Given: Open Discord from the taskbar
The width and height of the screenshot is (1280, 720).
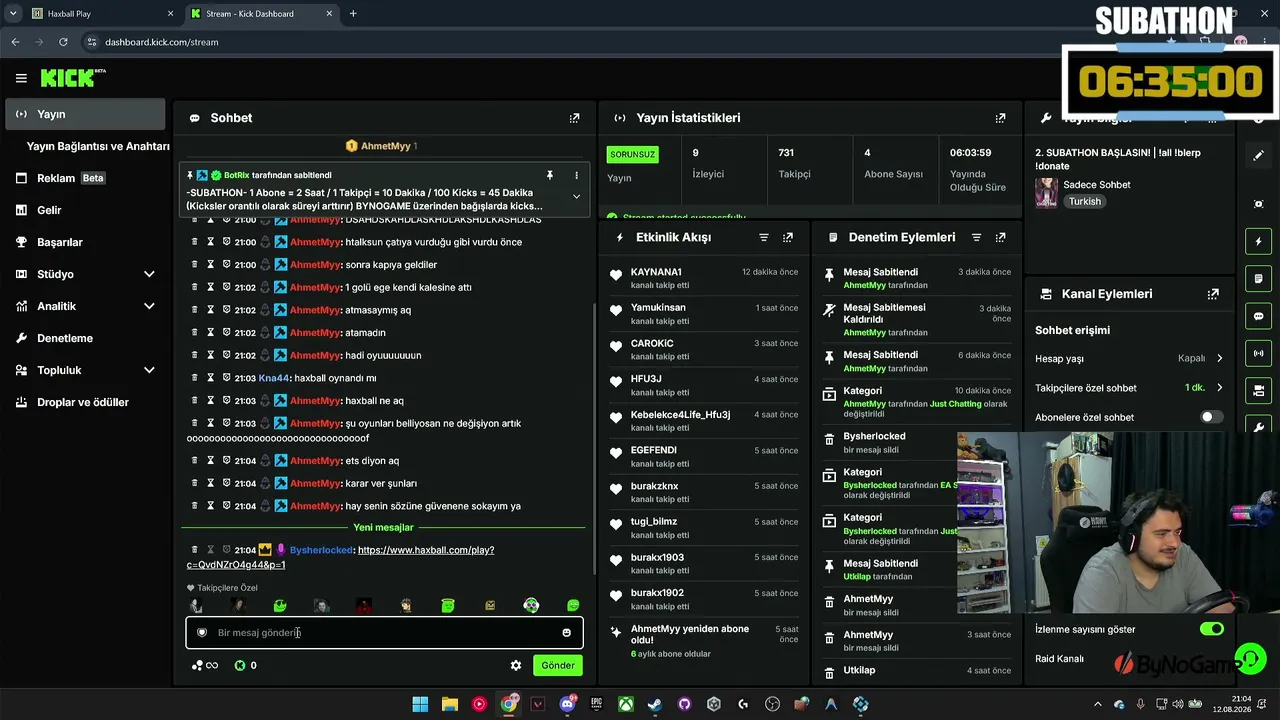Looking at the screenshot, I should (x=568, y=704).
